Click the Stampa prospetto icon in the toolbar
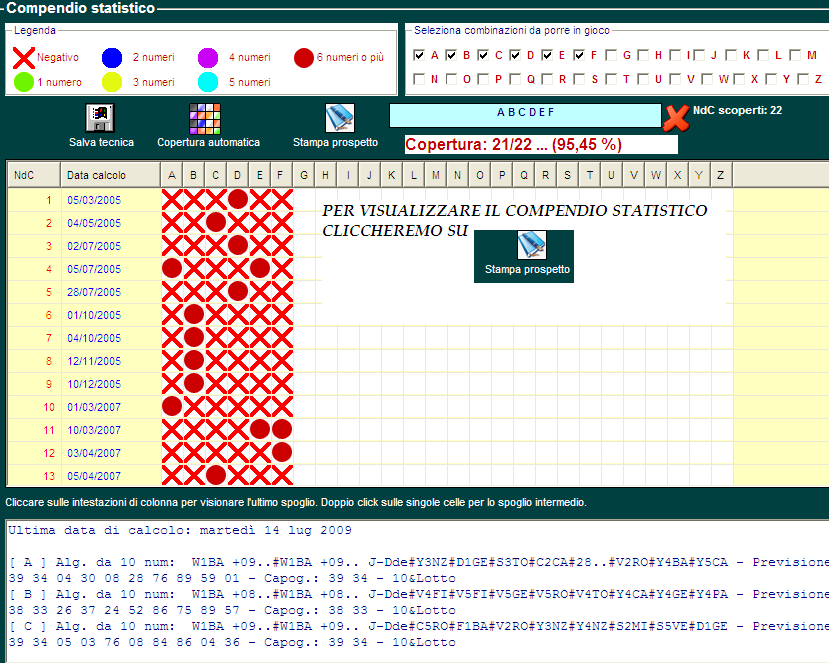 coord(340,117)
